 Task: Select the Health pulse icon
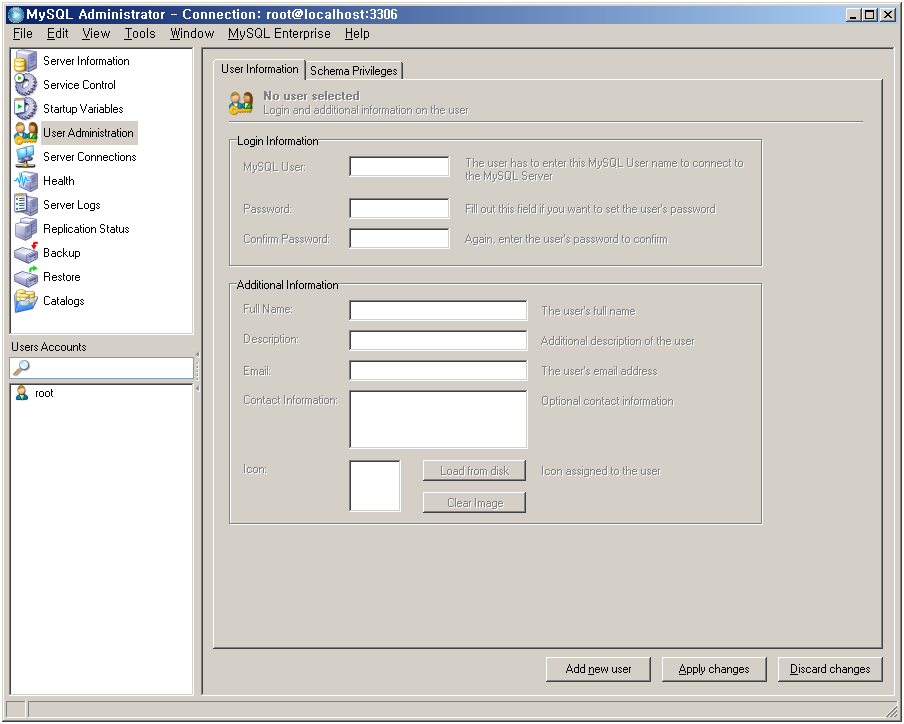click(x=25, y=181)
